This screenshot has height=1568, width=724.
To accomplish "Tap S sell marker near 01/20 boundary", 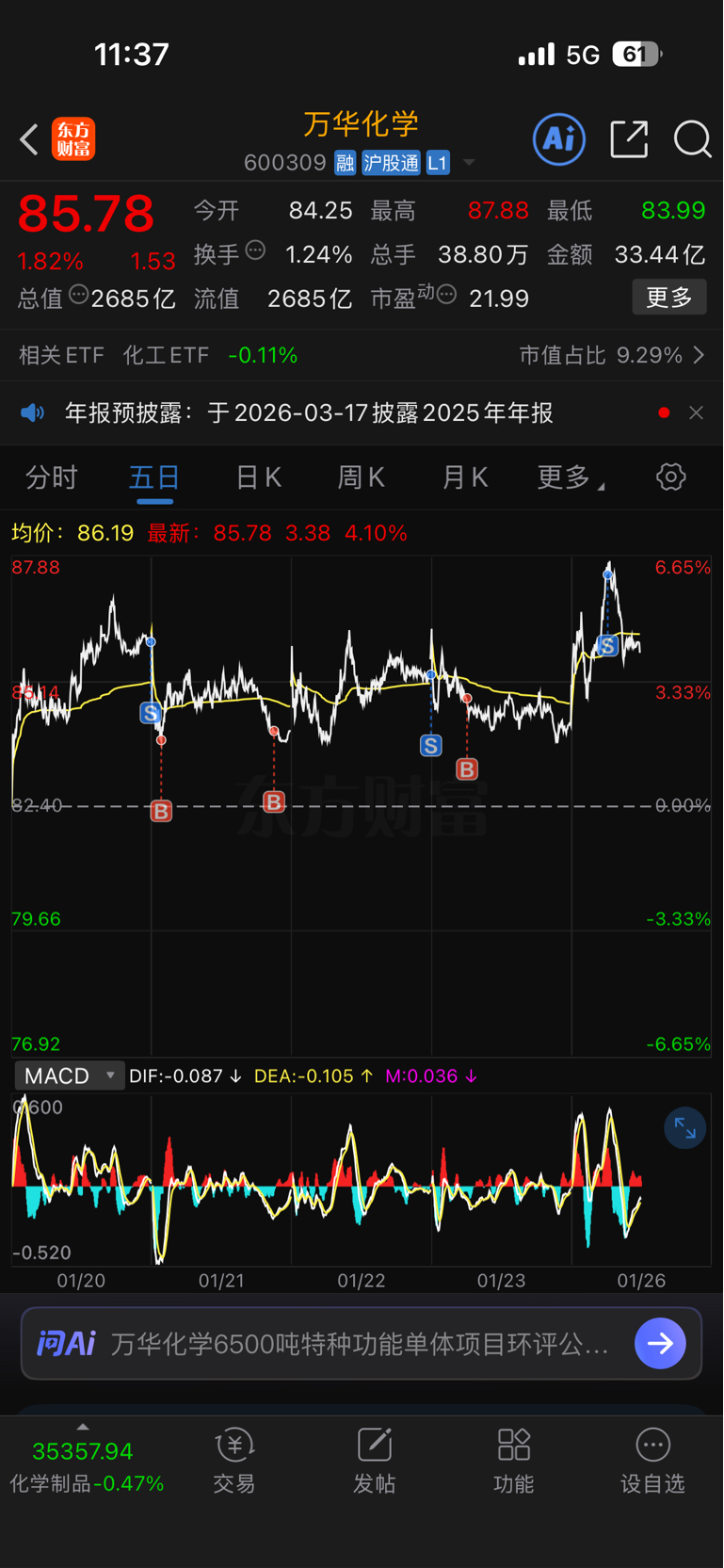I will (x=151, y=713).
